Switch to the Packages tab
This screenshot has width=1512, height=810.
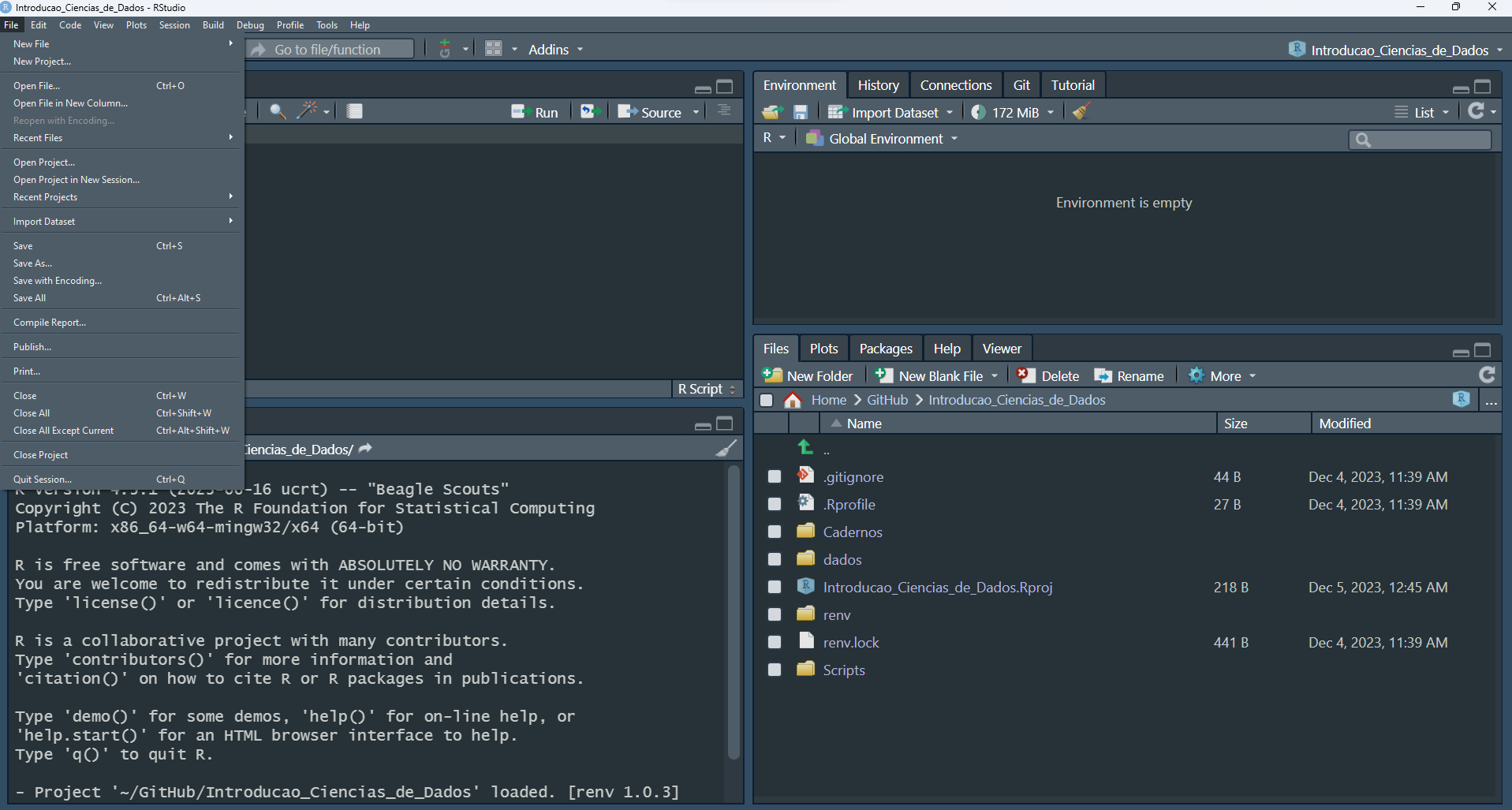pos(886,349)
